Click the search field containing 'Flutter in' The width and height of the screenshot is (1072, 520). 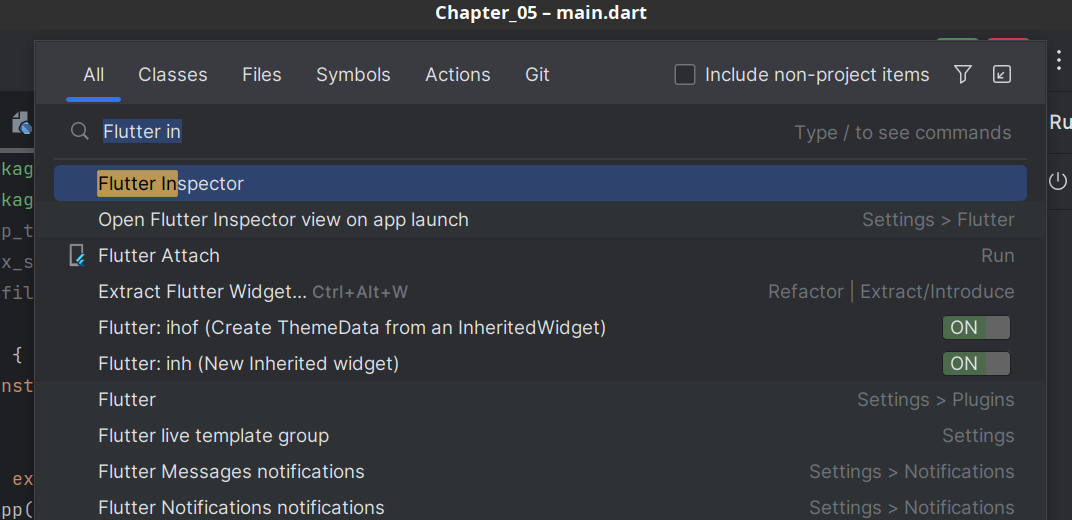(540, 132)
